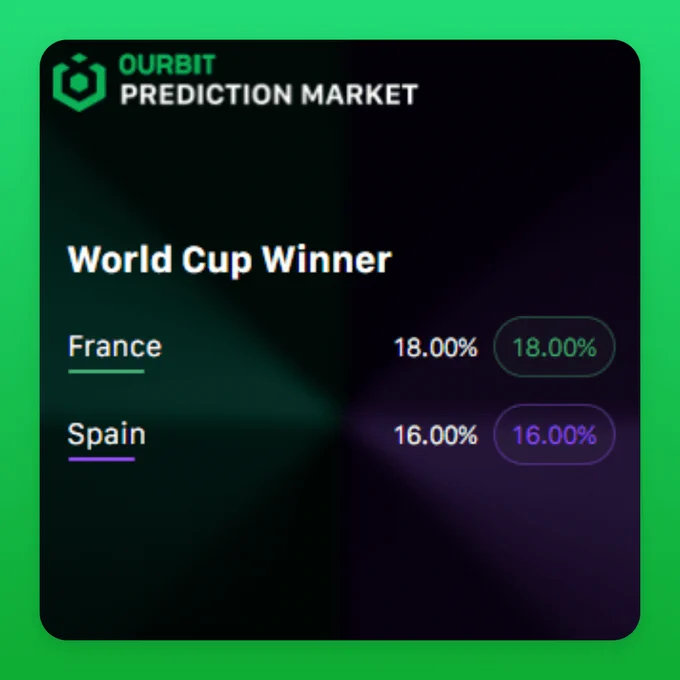Buy Spain via the purple 16.00% pill
The image size is (680, 680).
pyautogui.click(x=554, y=435)
